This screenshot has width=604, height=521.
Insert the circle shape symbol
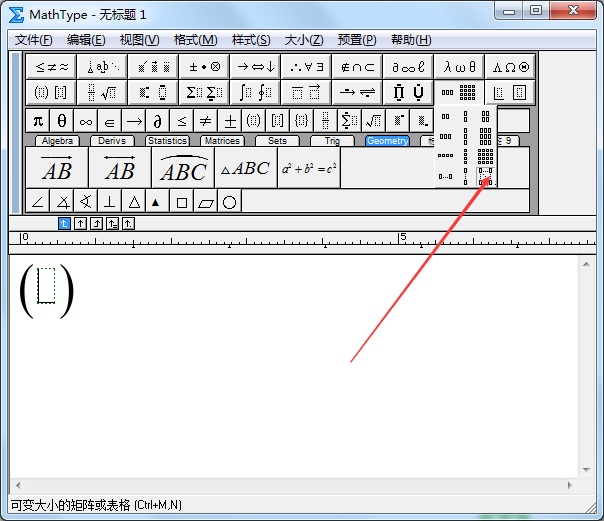click(x=229, y=202)
